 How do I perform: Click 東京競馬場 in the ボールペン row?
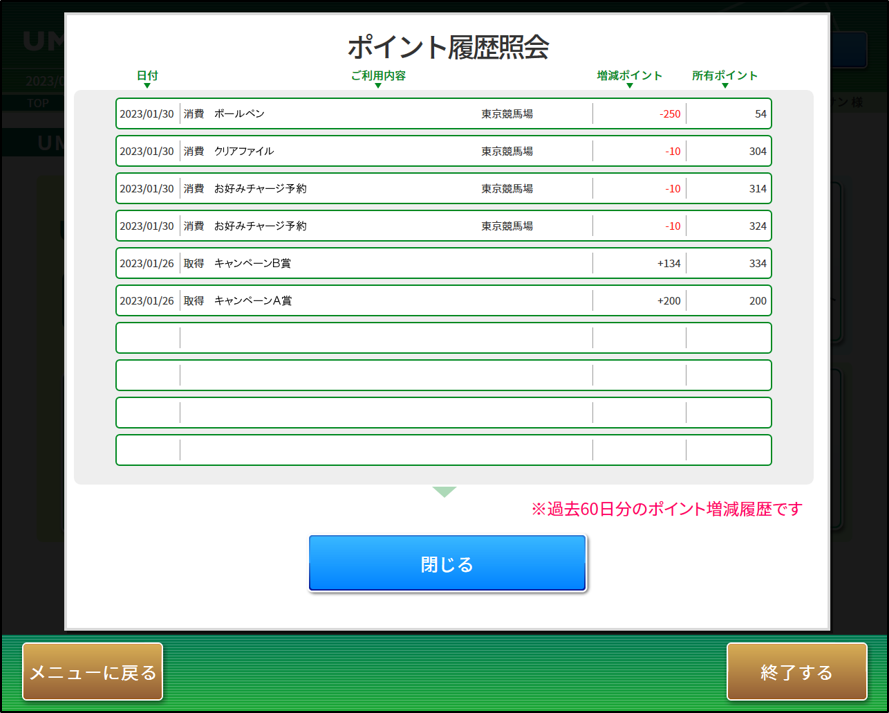coord(507,114)
